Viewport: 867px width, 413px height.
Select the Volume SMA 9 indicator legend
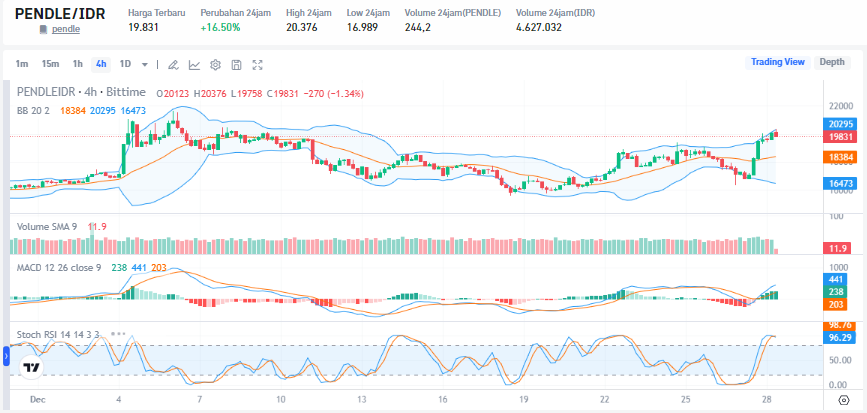(x=47, y=226)
